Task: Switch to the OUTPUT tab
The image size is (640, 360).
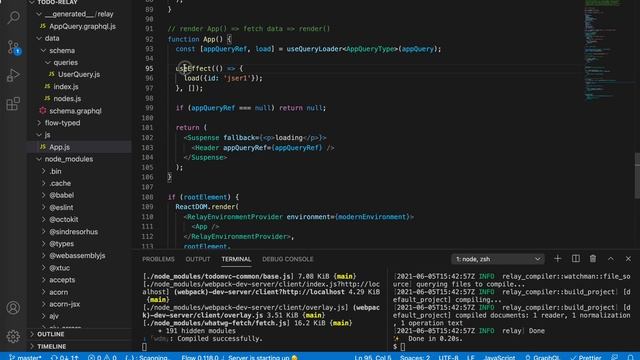Action: [x=198, y=259]
